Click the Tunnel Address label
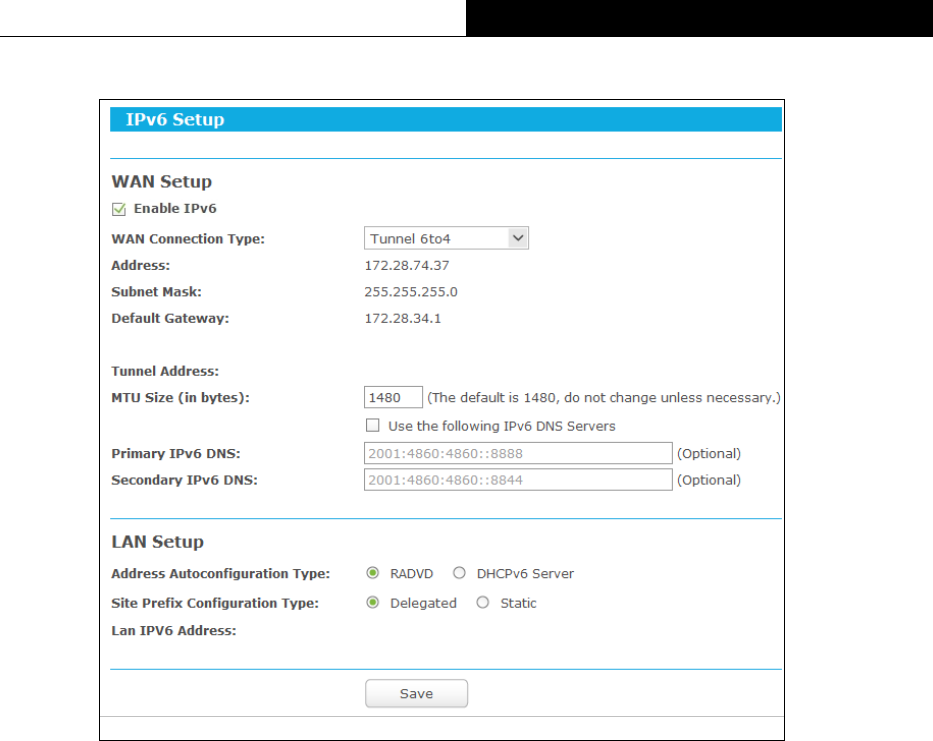933x741 pixels. (165, 371)
